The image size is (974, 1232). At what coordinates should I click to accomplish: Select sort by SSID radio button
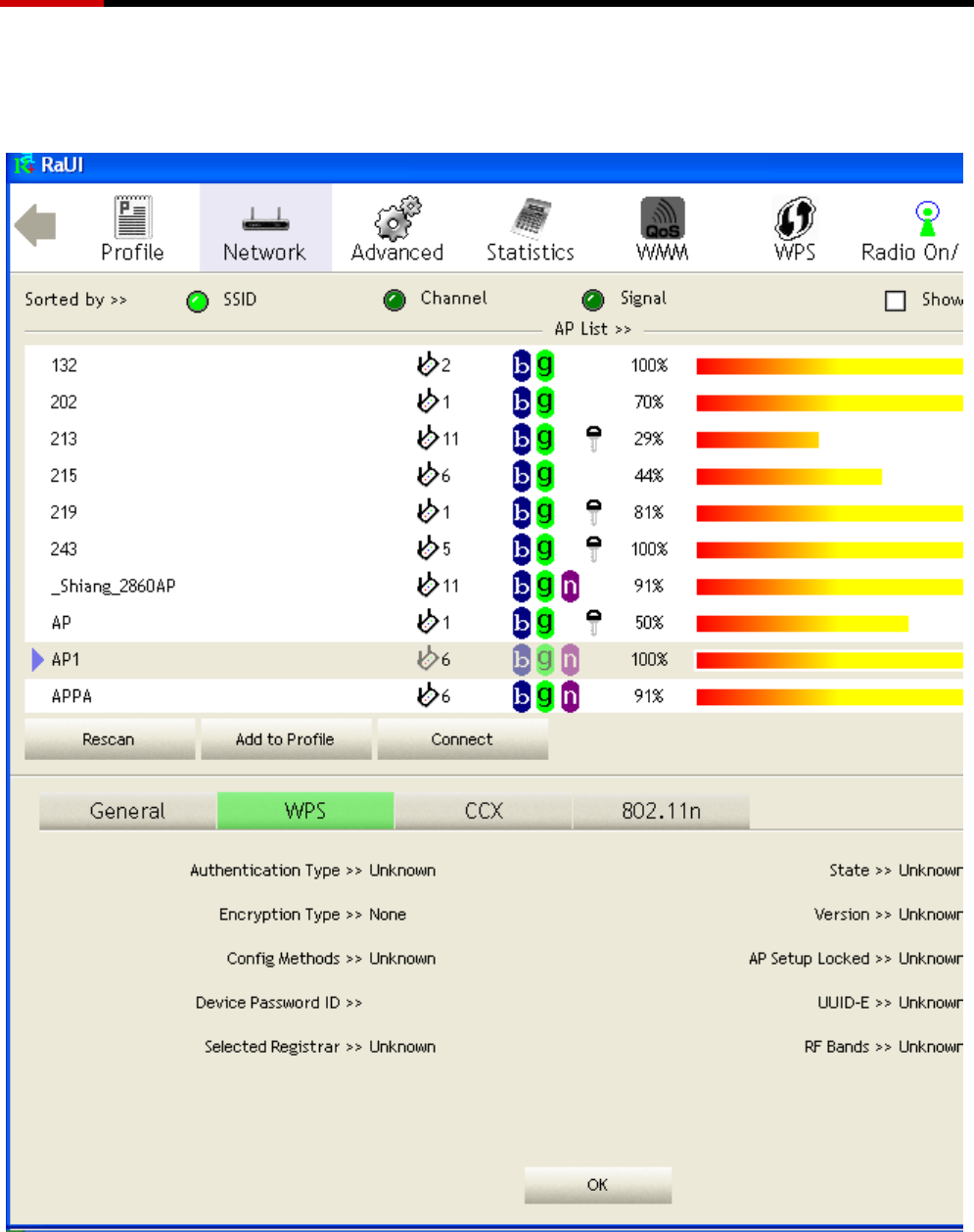198,301
